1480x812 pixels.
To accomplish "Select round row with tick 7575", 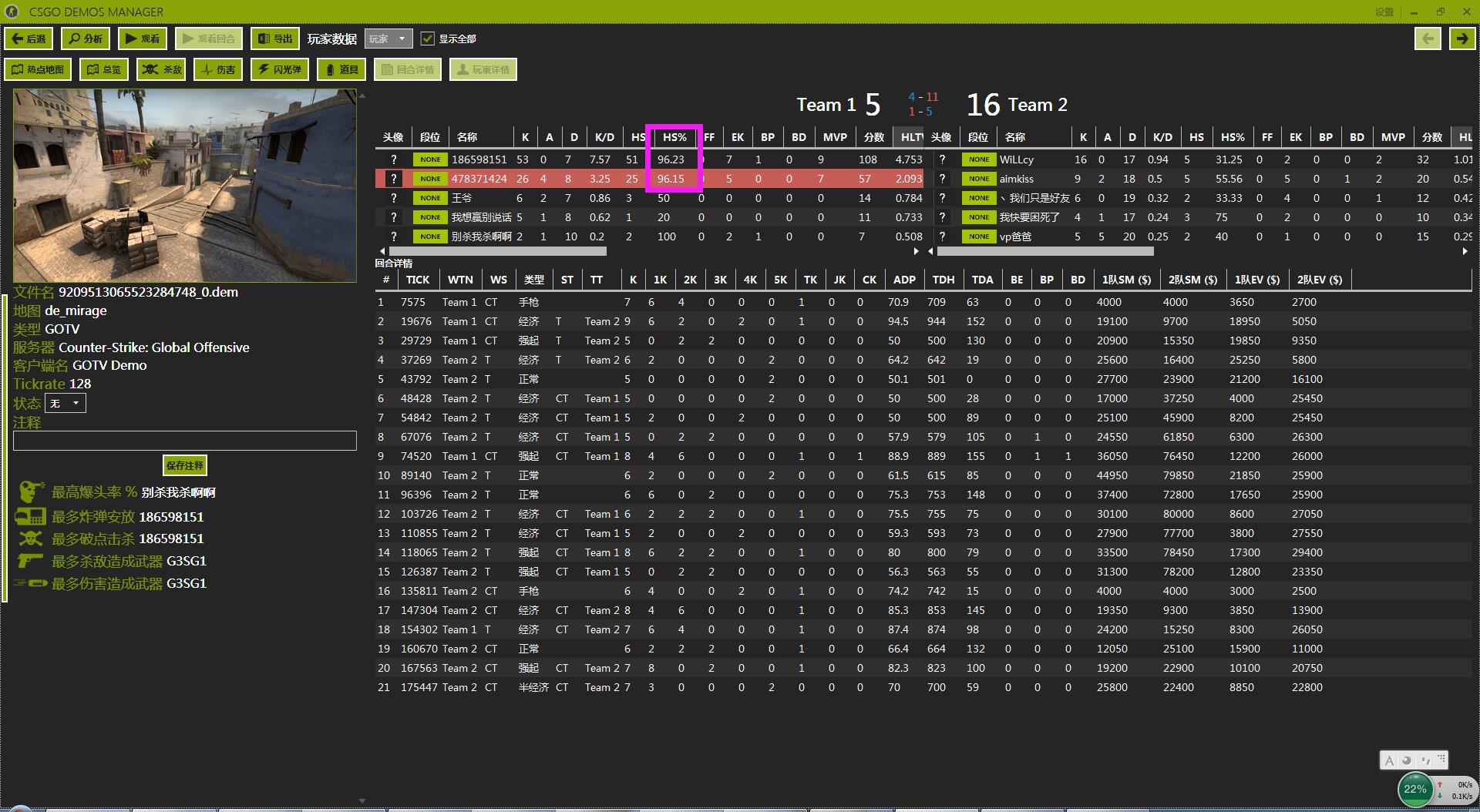I will [x=923, y=302].
